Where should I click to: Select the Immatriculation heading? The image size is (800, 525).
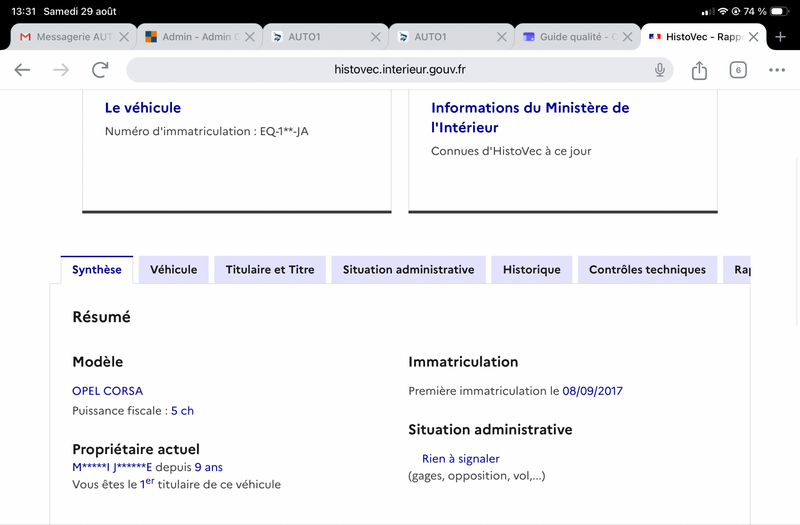[463, 362]
